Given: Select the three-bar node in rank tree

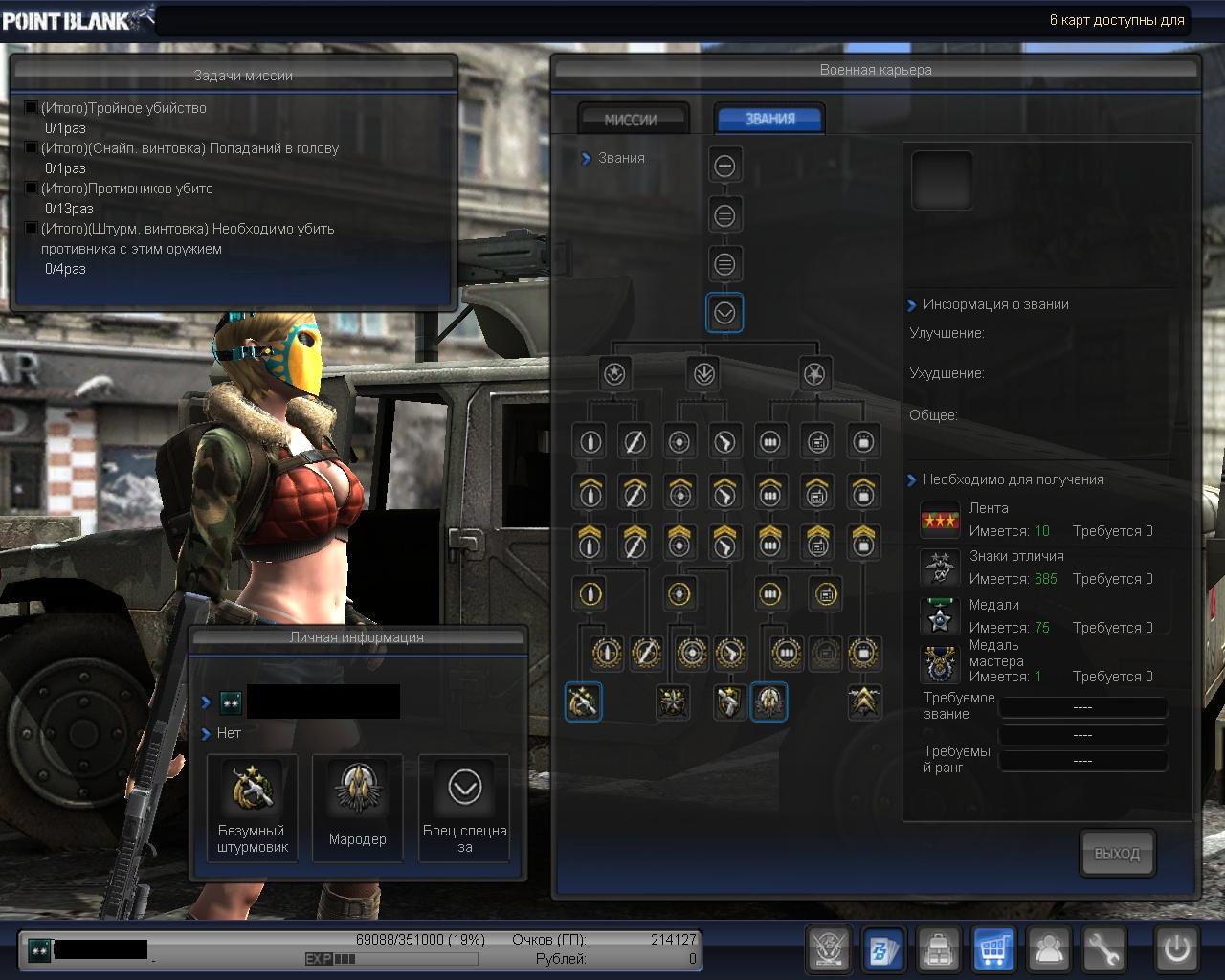Looking at the screenshot, I should (724, 263).
